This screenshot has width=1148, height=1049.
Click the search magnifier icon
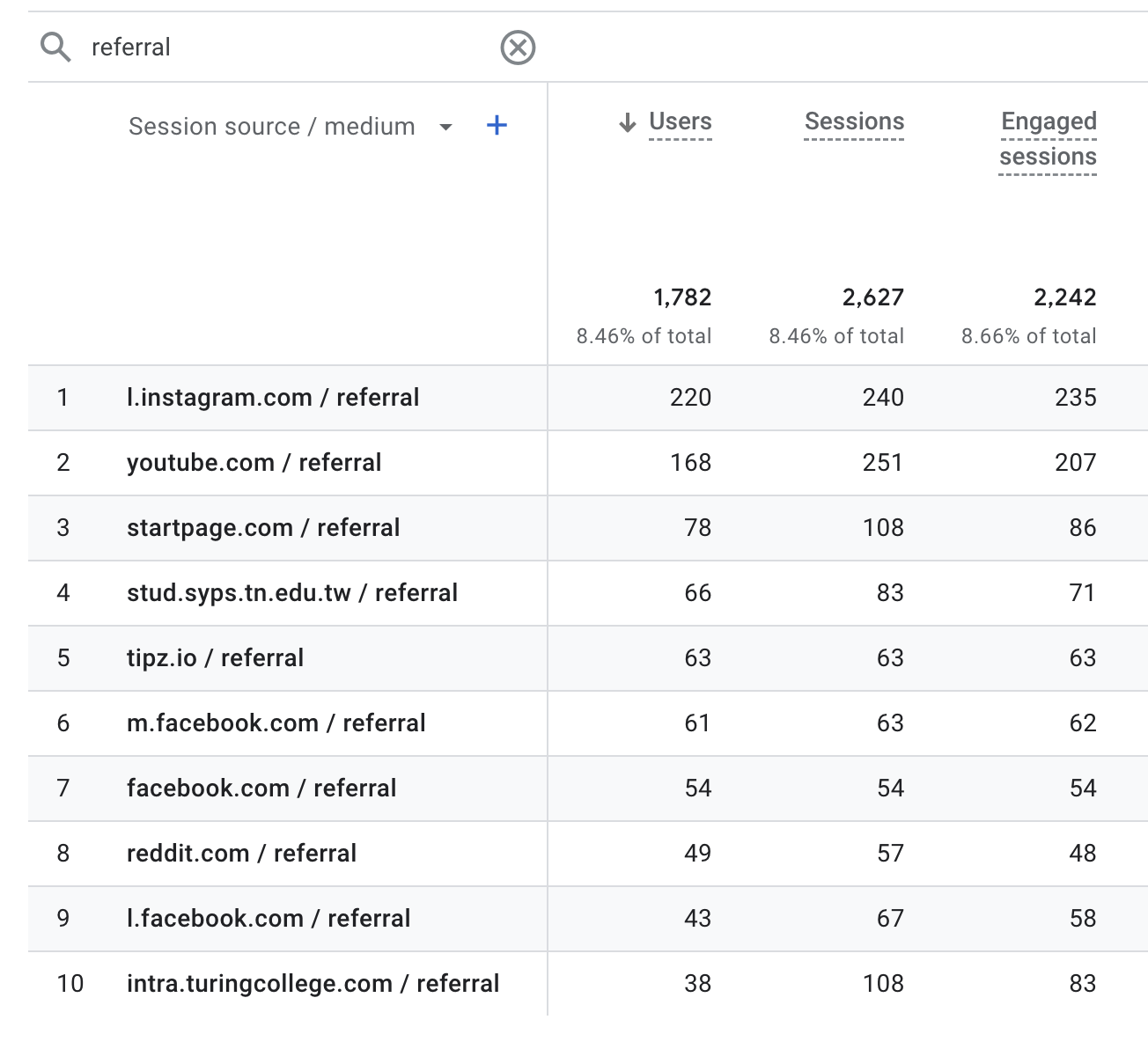[55, 47]
